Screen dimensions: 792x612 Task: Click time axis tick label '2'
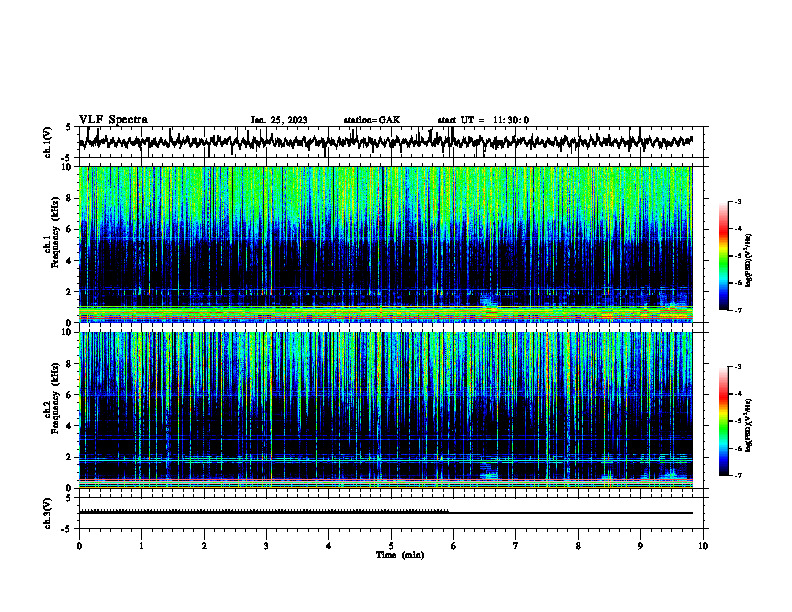tap(204, 546)
